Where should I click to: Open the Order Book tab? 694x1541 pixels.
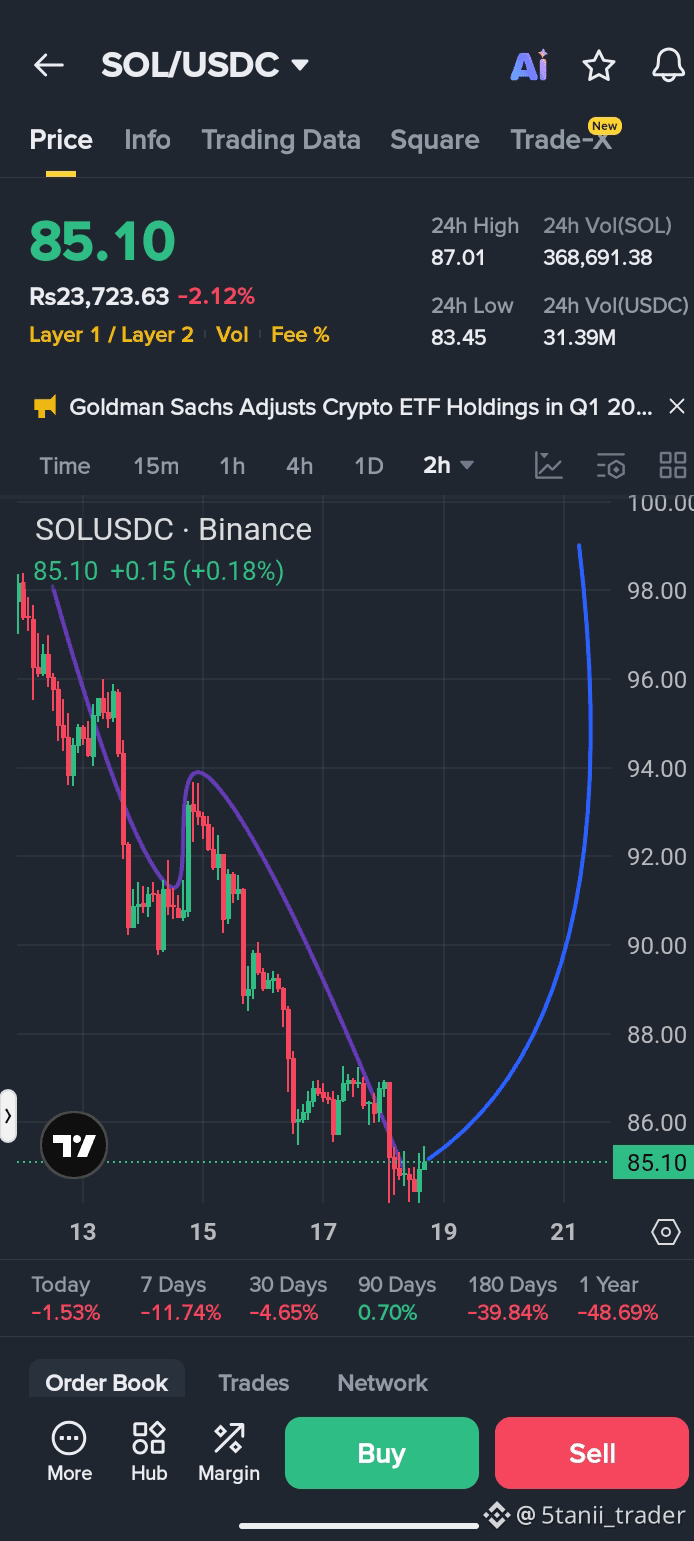[107, 1382]
